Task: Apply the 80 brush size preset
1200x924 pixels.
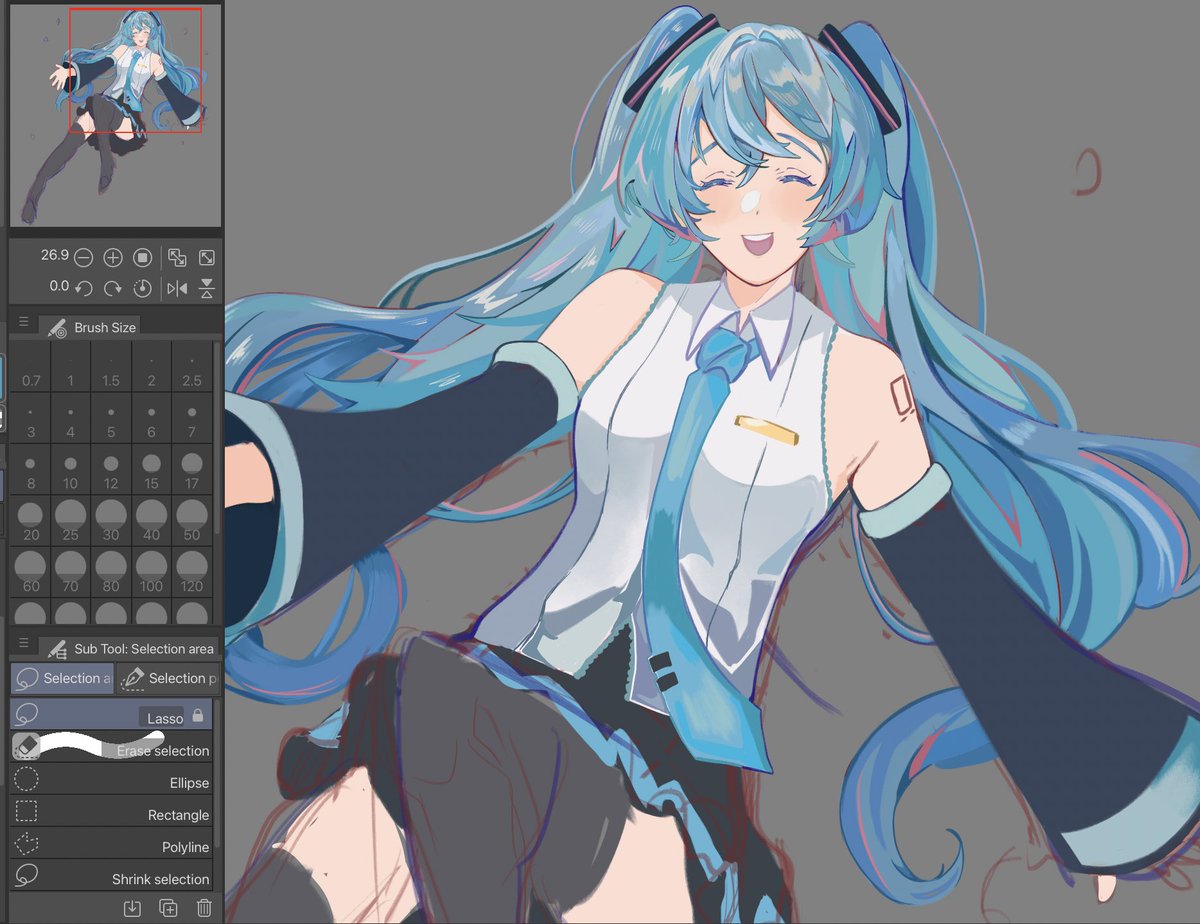Action: (x=111, y=572)
